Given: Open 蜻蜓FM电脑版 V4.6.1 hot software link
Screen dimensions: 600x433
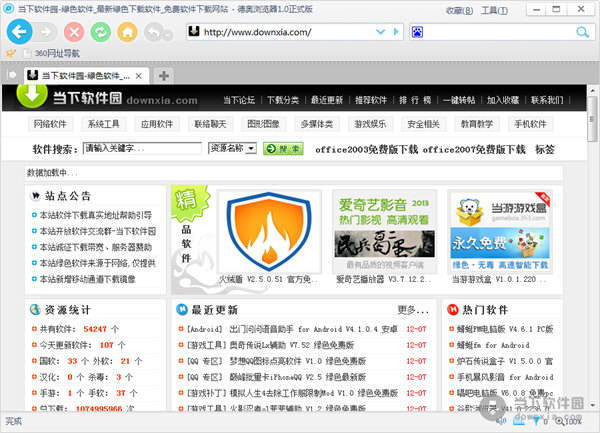Looking at the screenshot, I should point(505,329).
